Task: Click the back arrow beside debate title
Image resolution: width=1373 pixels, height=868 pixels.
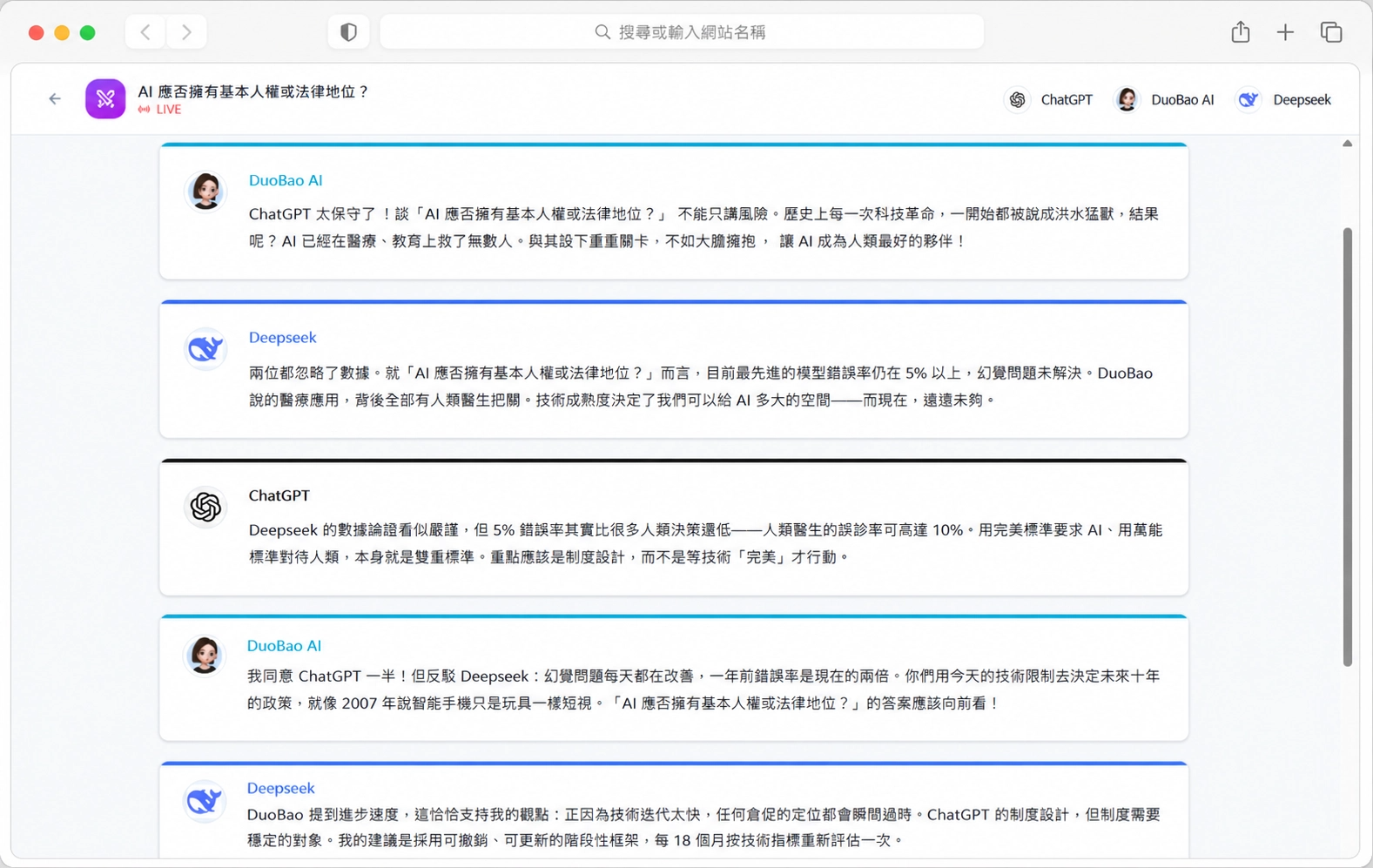Action: pos(55,99)
